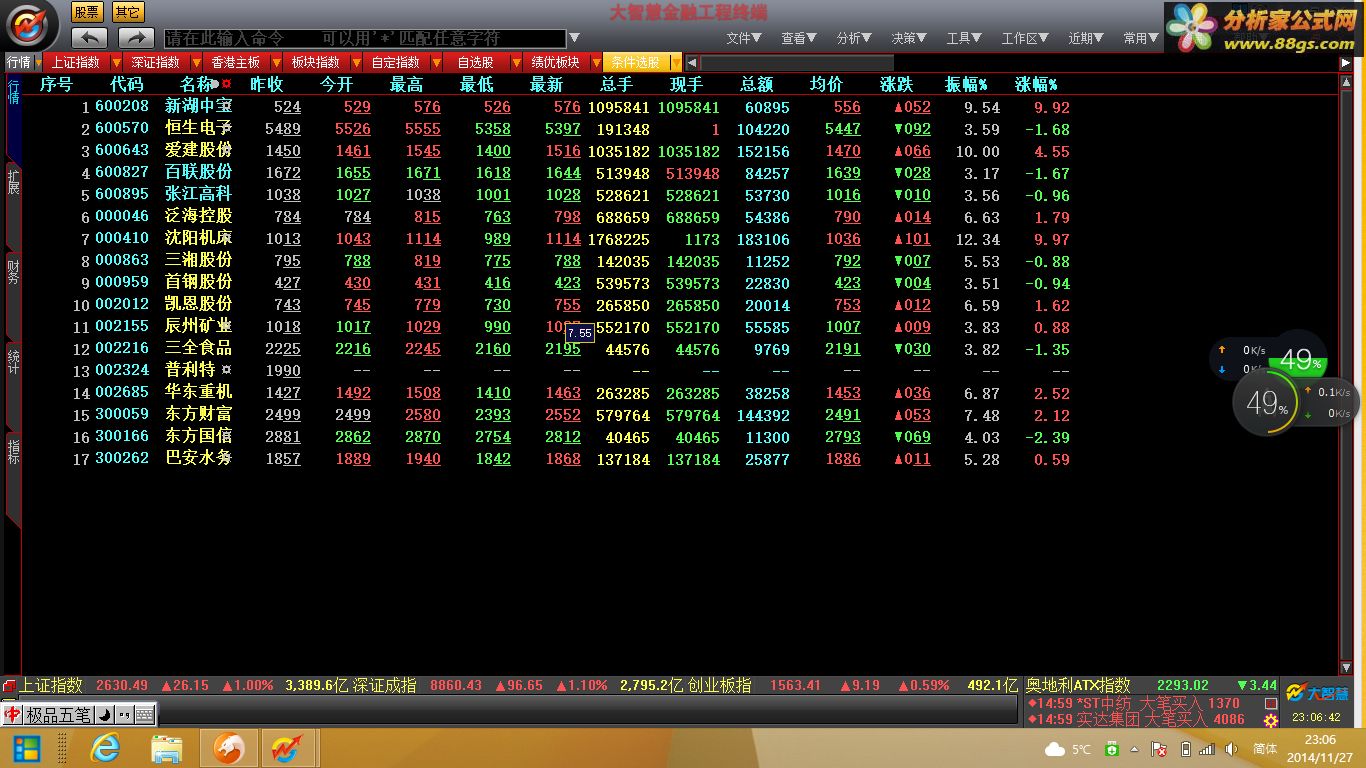Open the 决策 menu

(x=909, y=38)
